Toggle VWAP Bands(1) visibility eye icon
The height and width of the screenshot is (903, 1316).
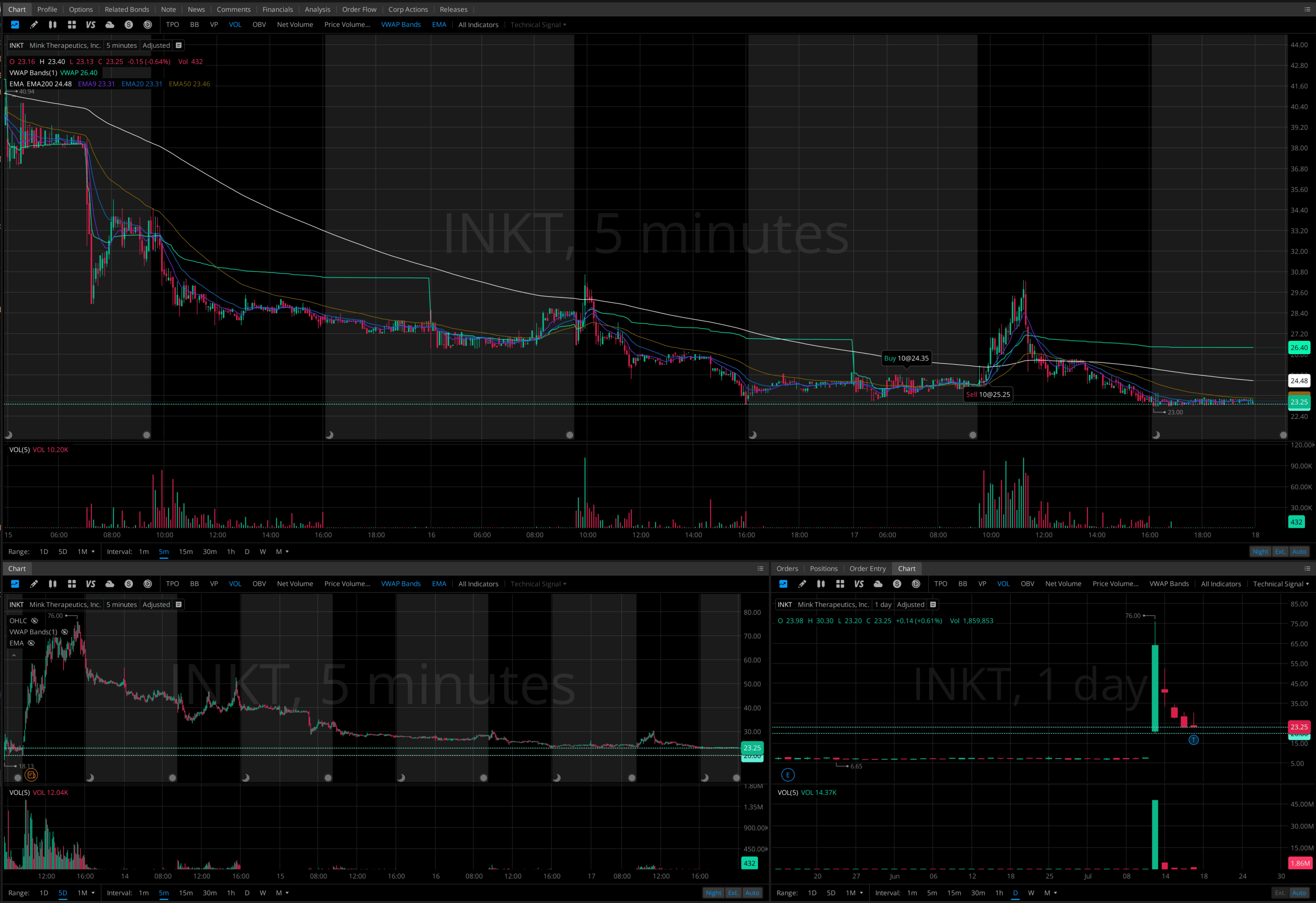(x=65, y=632)
